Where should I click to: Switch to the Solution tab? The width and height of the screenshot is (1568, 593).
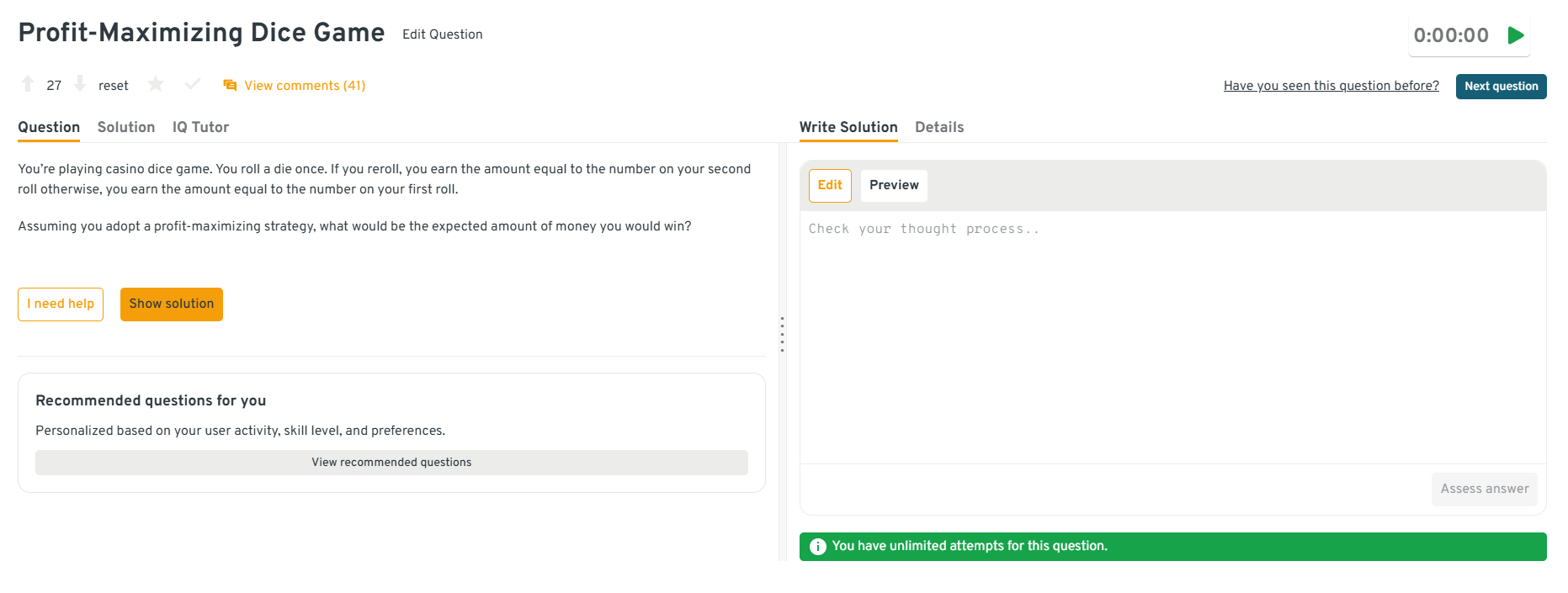(126, 127)
